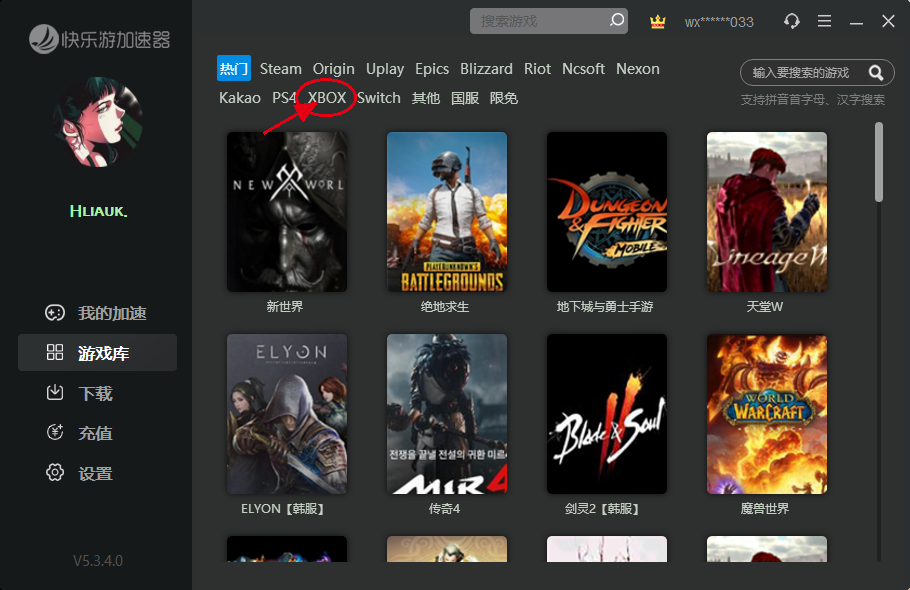Click the 快乐游加速器 logo

[99, 39]
